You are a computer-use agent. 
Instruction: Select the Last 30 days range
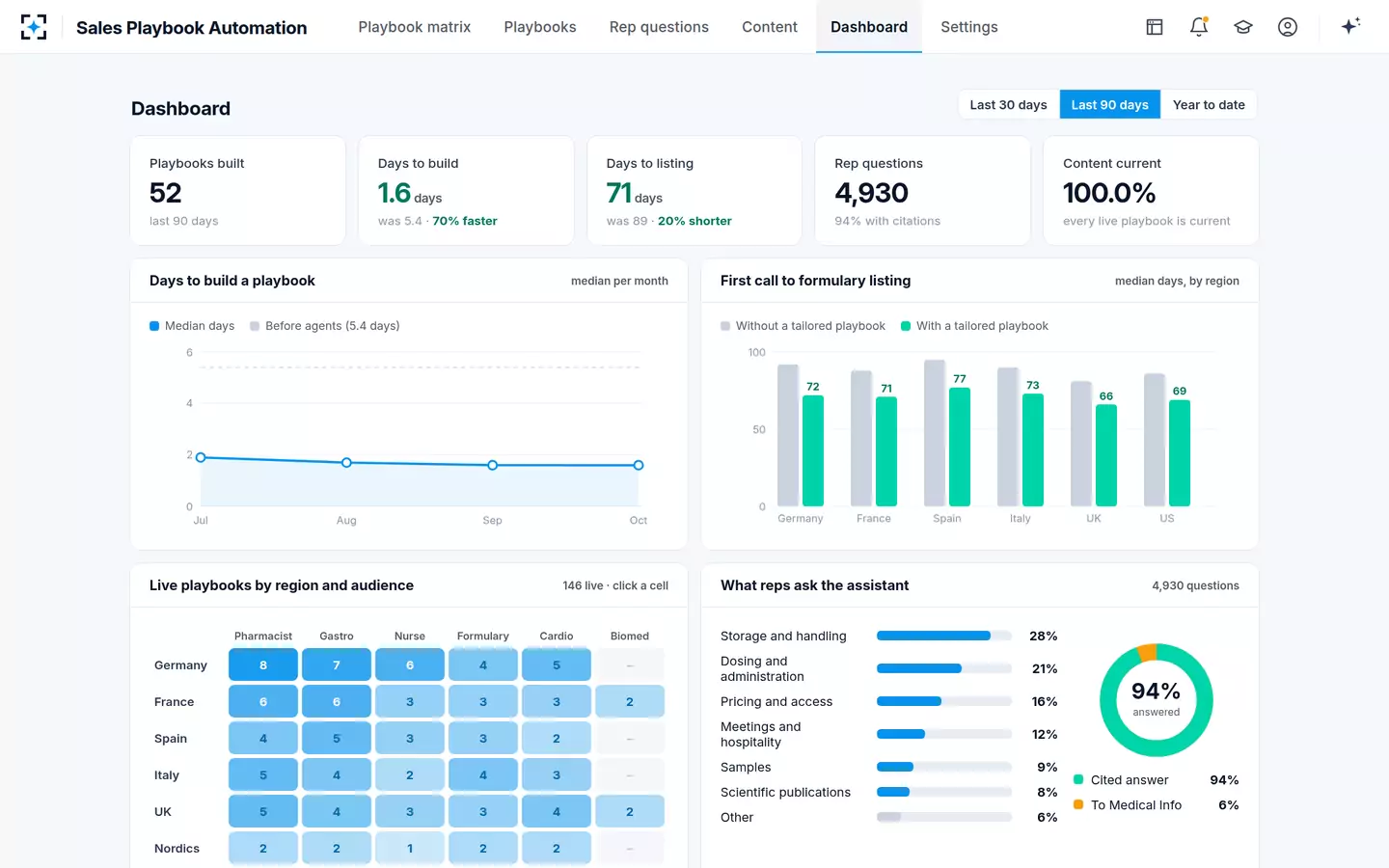pyautogui.click(x=1008, y=105)
